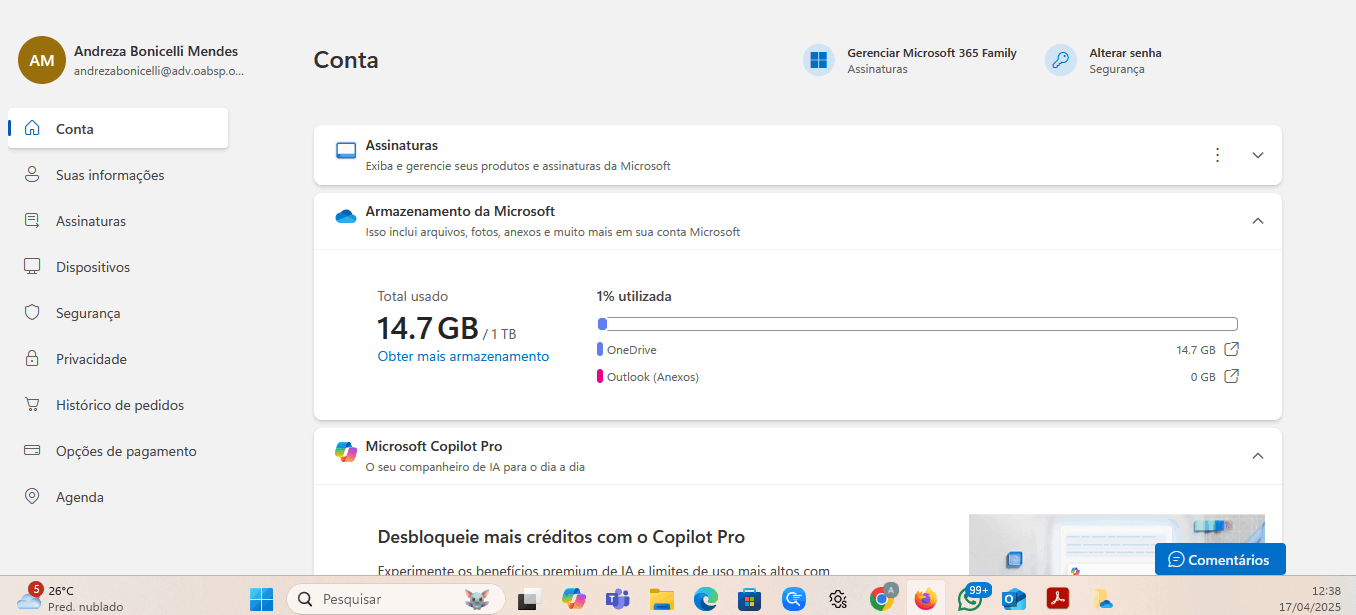Open Outlook (Anexos) external link icon
The height and width of the screenshot is (615, 1356).
[x=1232, y=376]
